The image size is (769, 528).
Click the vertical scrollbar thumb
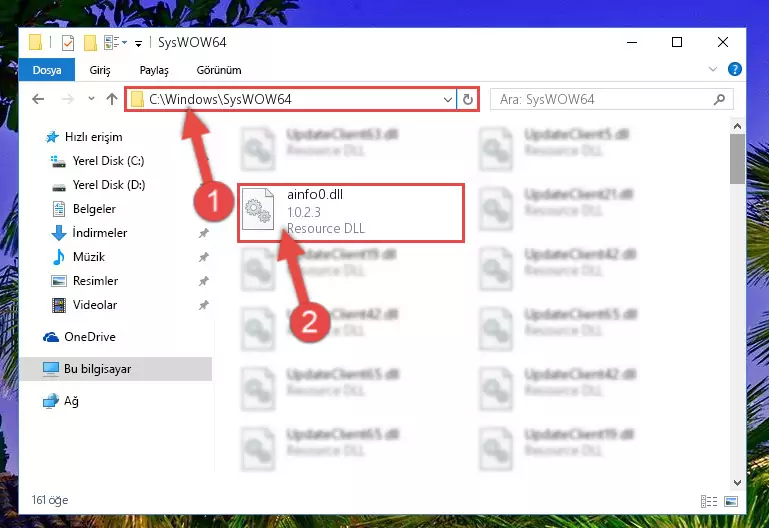click(737, 159)
